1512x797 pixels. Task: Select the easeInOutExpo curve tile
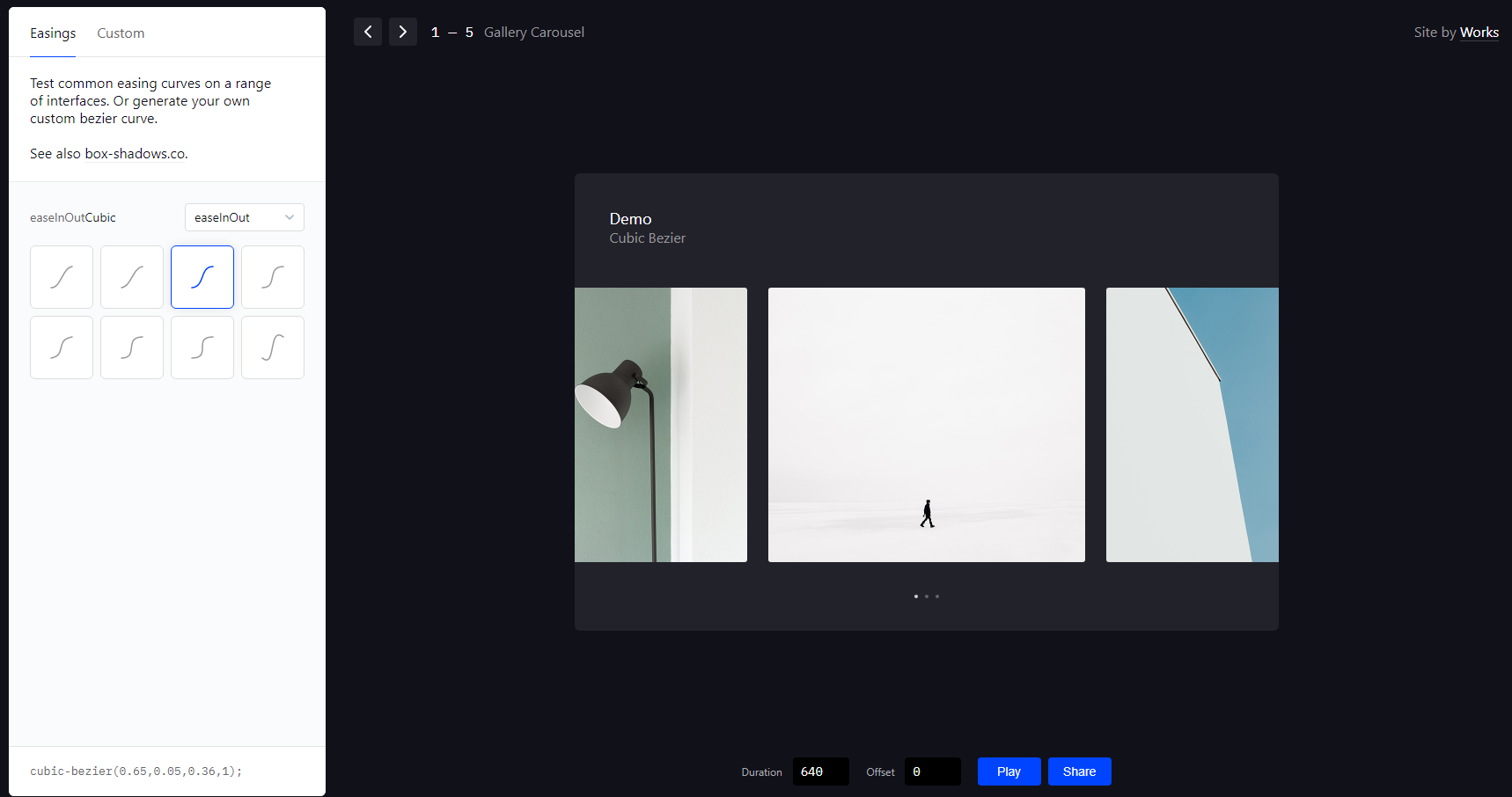[x=132, y=347]
